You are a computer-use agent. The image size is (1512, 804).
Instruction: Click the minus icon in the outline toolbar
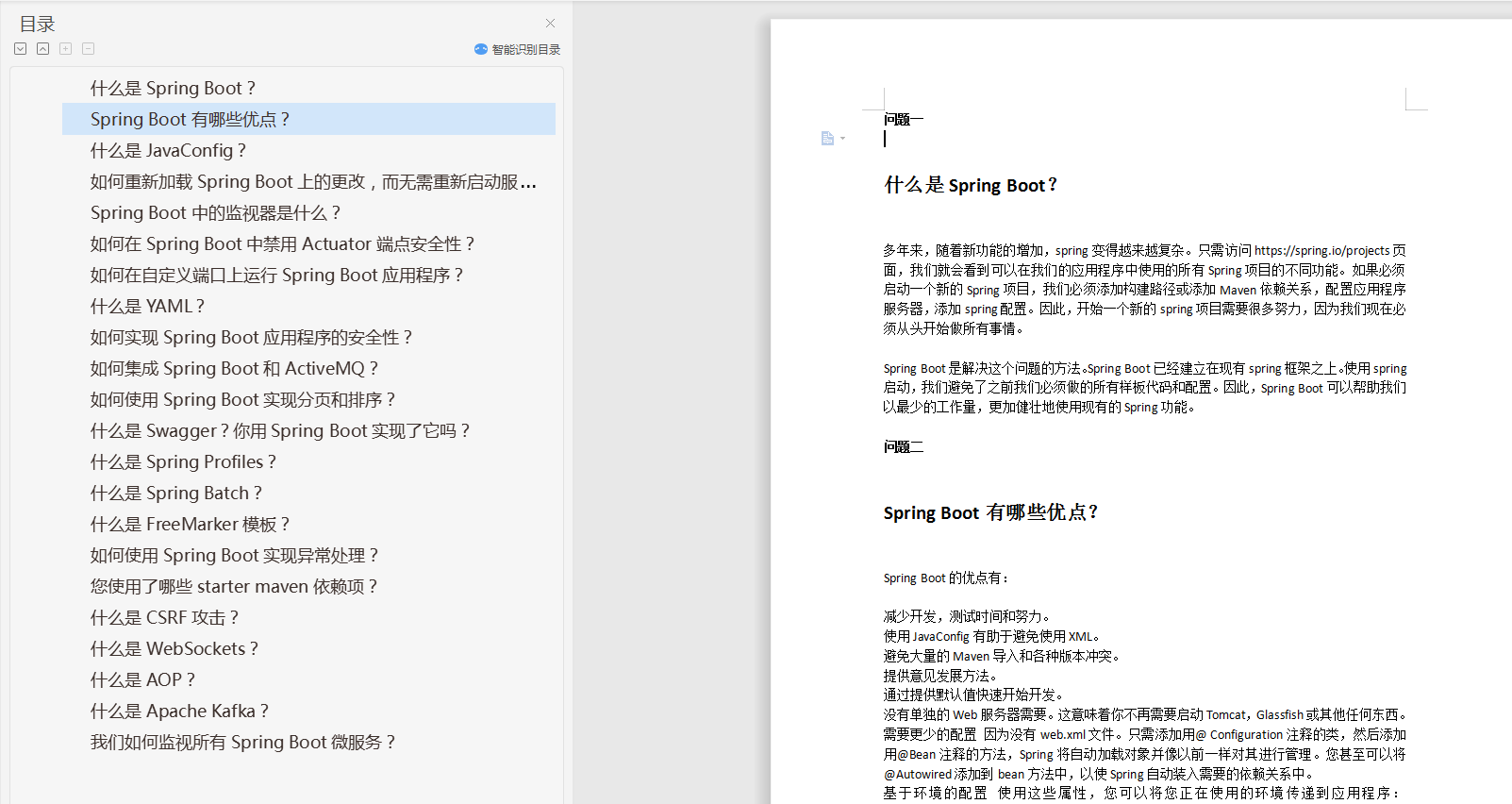(89, 49)
